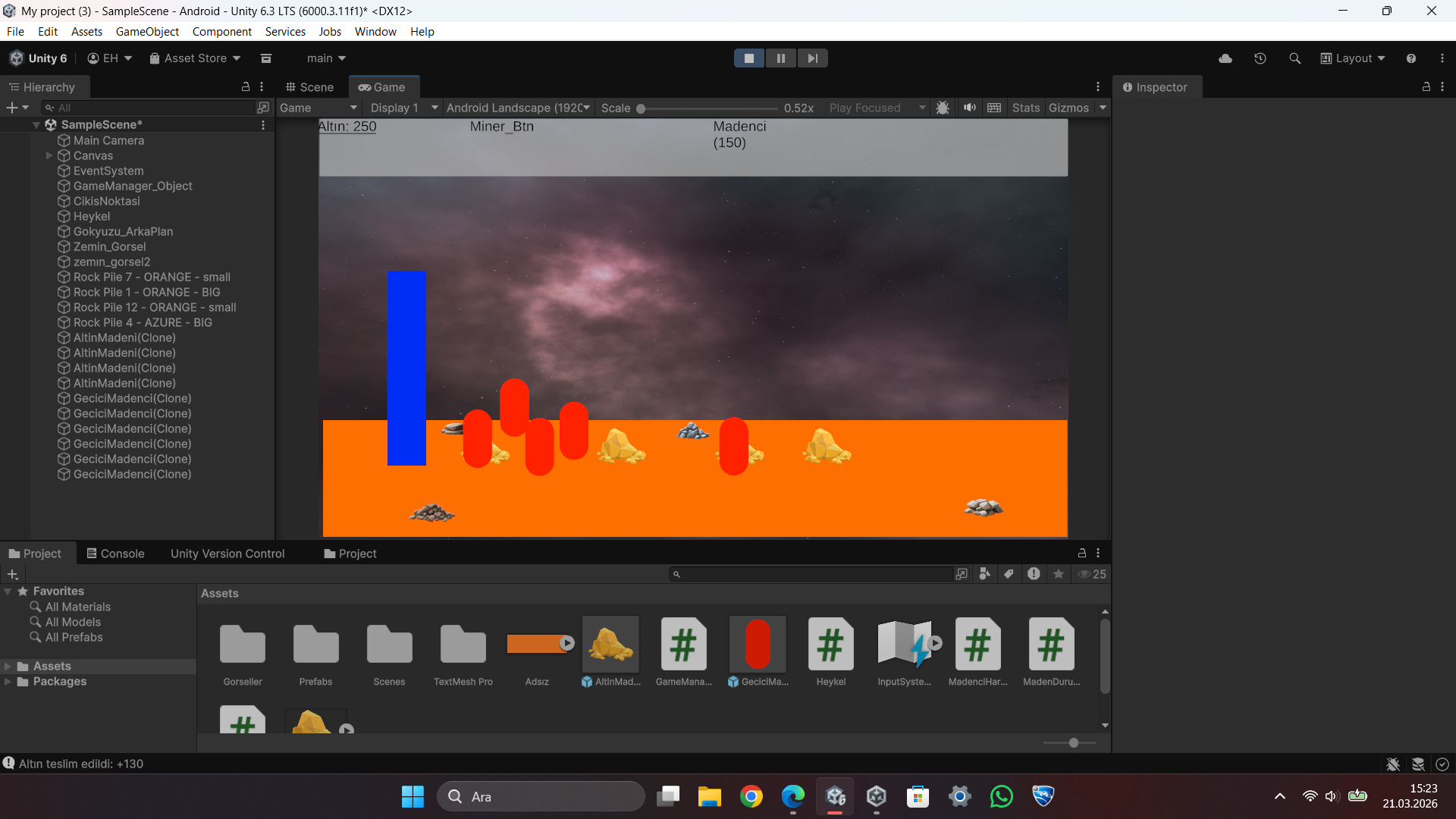Open the GameObject menu
Screen dimensions: 1456x819
(147, 32)
